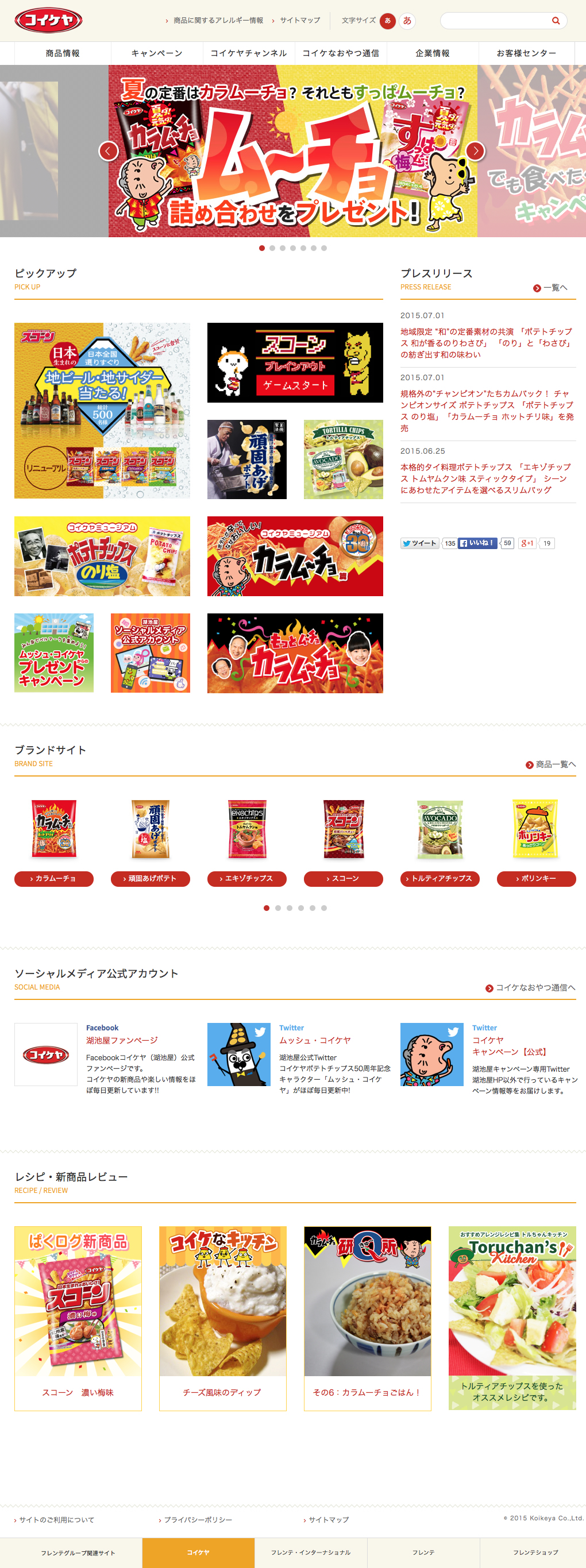Open the プライバシーポリシー footer link
This screenshot has width=586, height=1568.
pos(195,1520)
